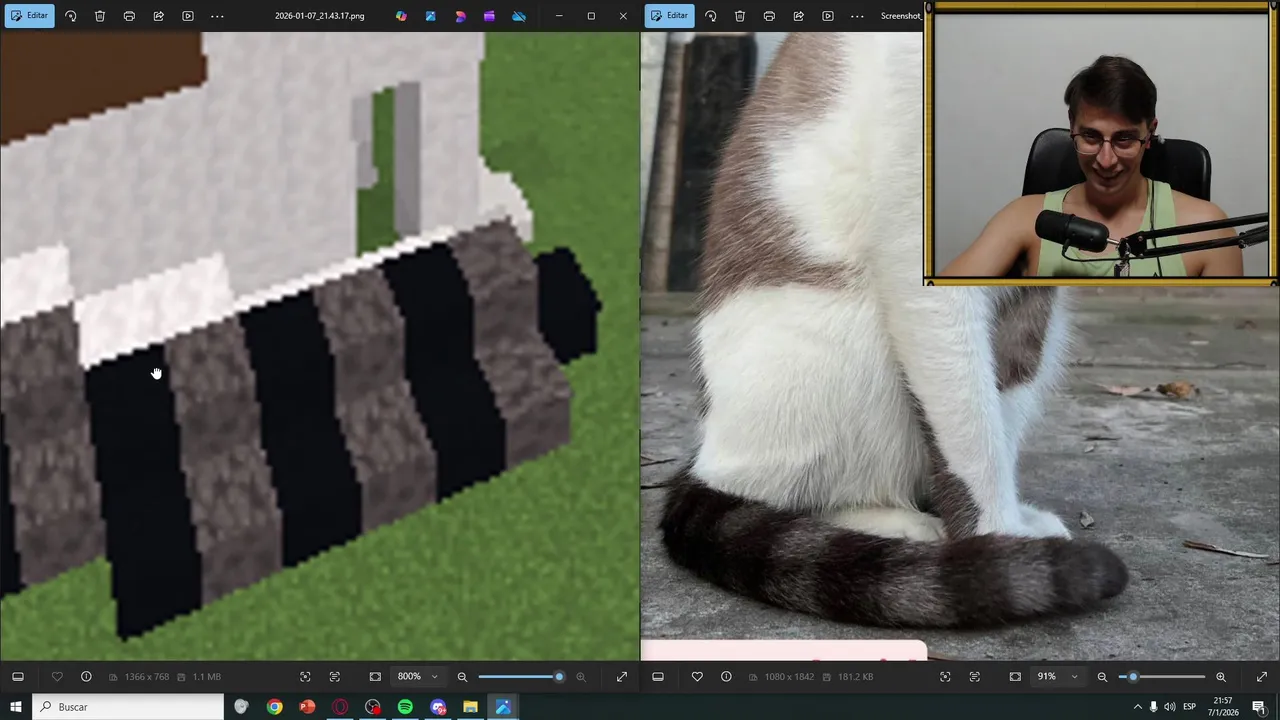Click the Minecraft screenshot image in left window
Screen dimensions: 1280x720
tap(320, 346)
